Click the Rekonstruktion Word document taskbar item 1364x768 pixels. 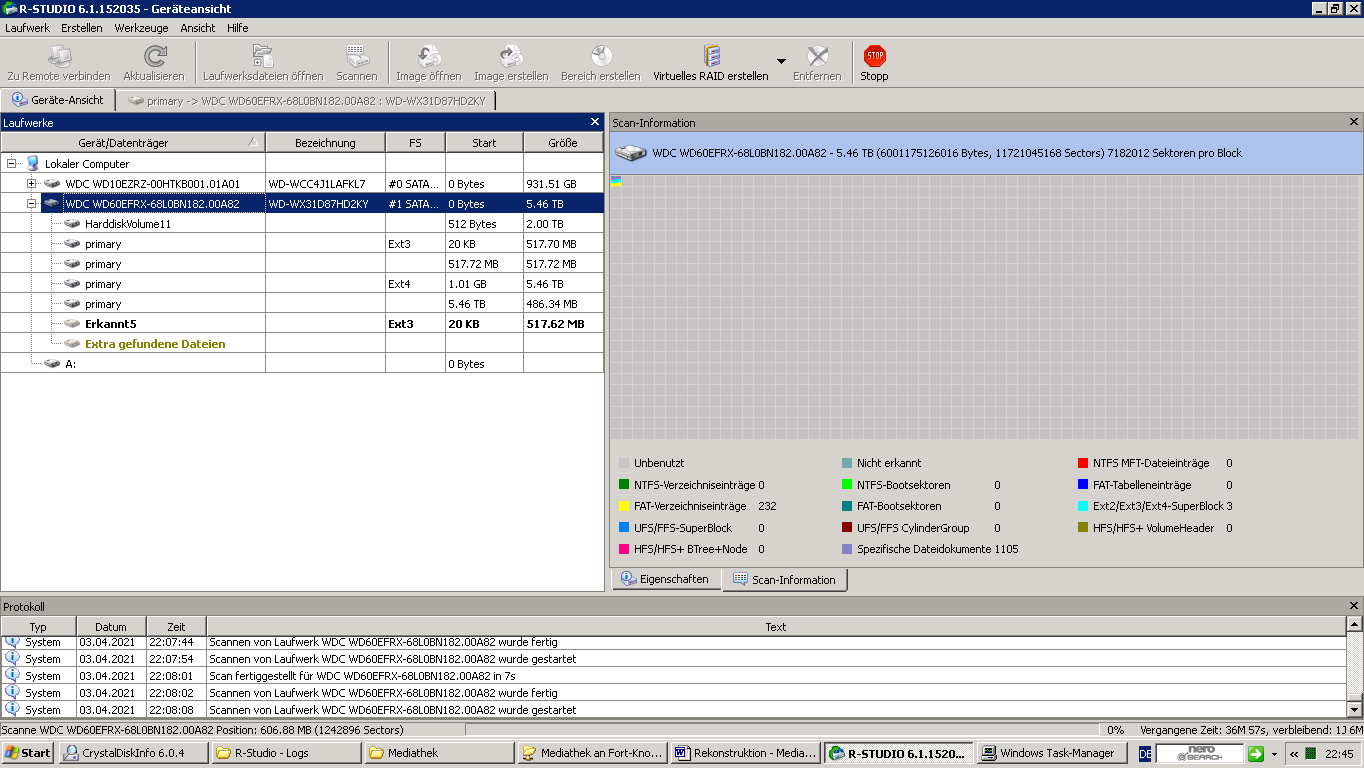click(745, 753)
